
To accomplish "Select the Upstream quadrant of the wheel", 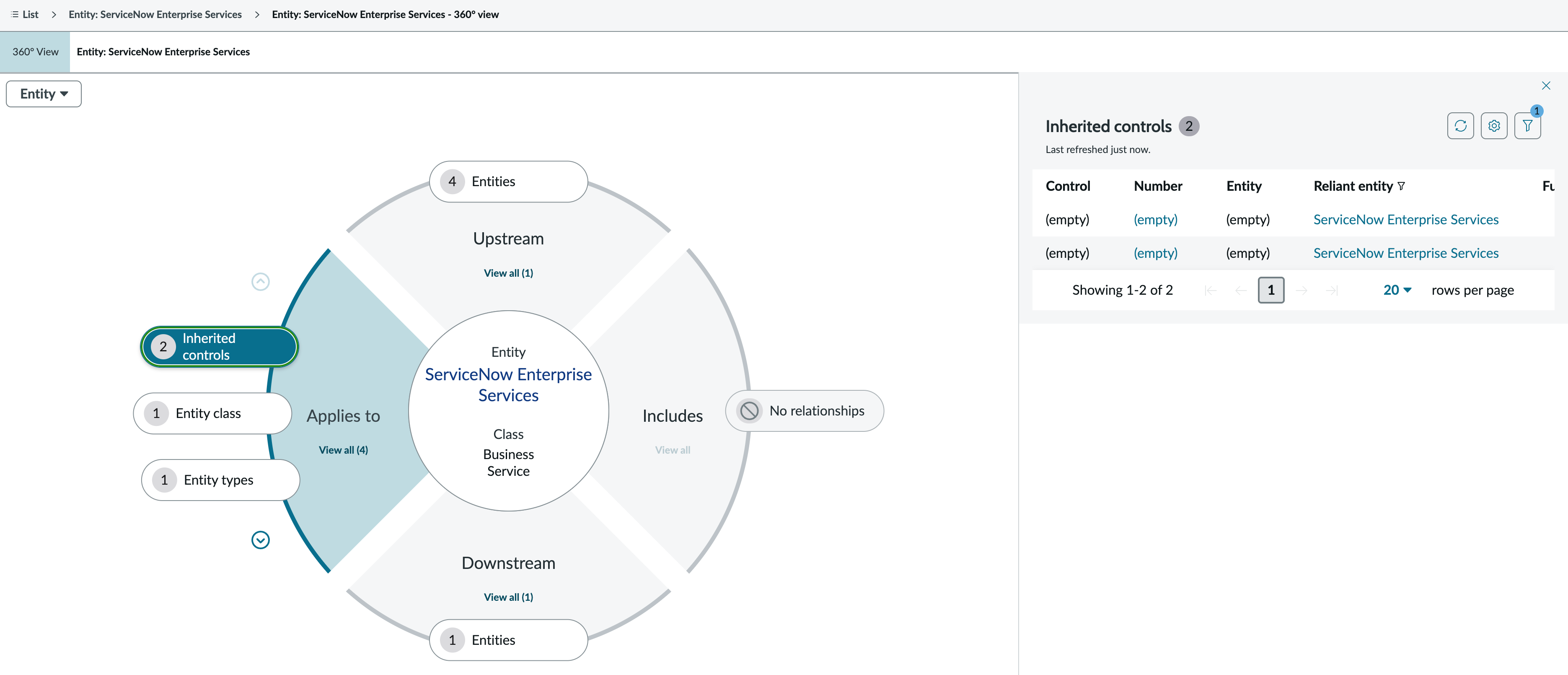I will pyautogui.click(x=508, y=239).
